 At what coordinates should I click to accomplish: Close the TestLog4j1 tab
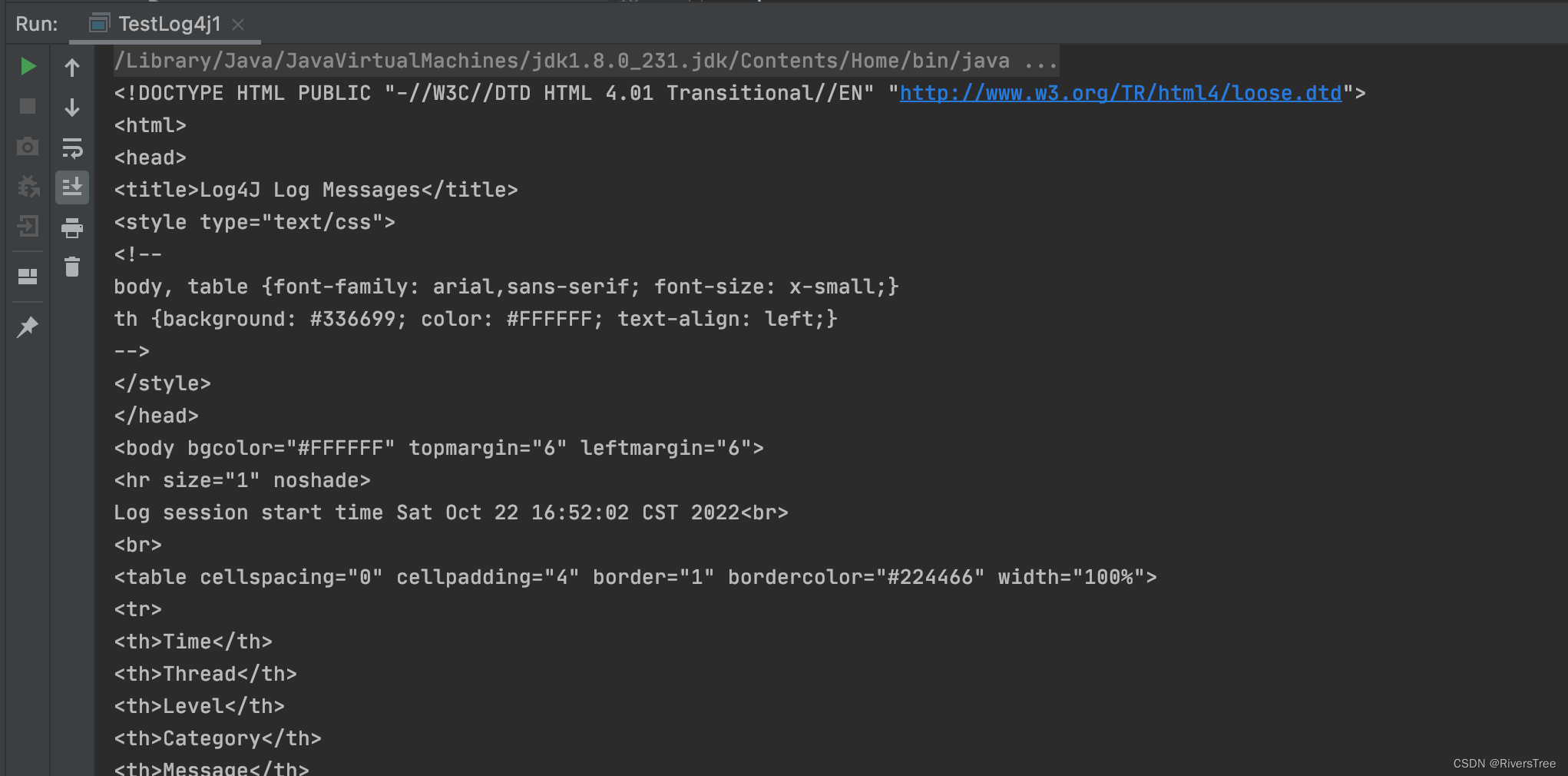pos(238,25)
